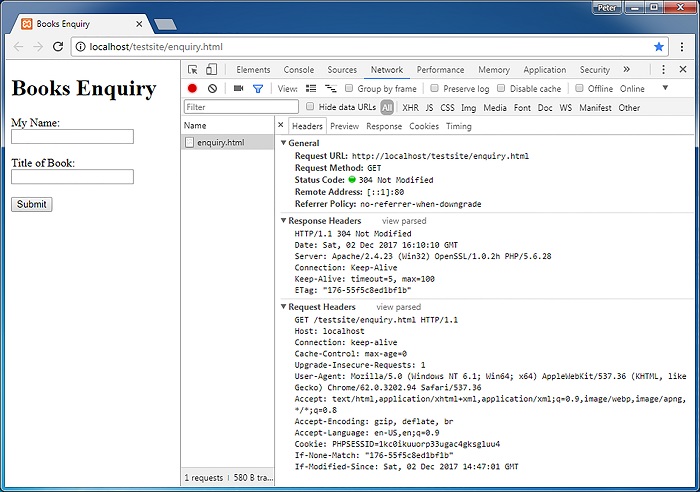Toggle the filter funnel icon
The height and width of the screenshot is (492, 700).
tap(258, 89)
